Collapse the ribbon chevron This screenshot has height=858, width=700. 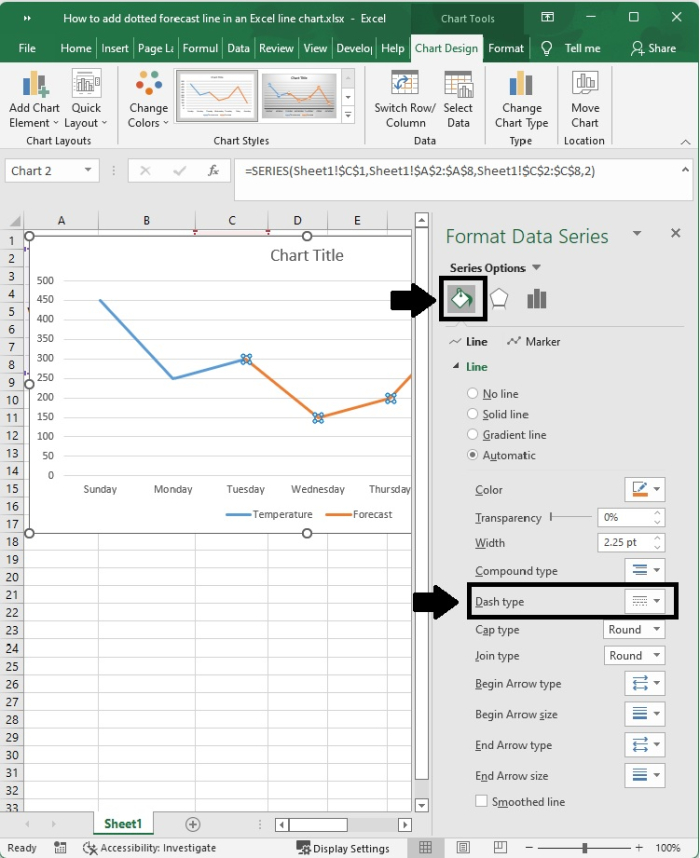click(x=685, y=142)
